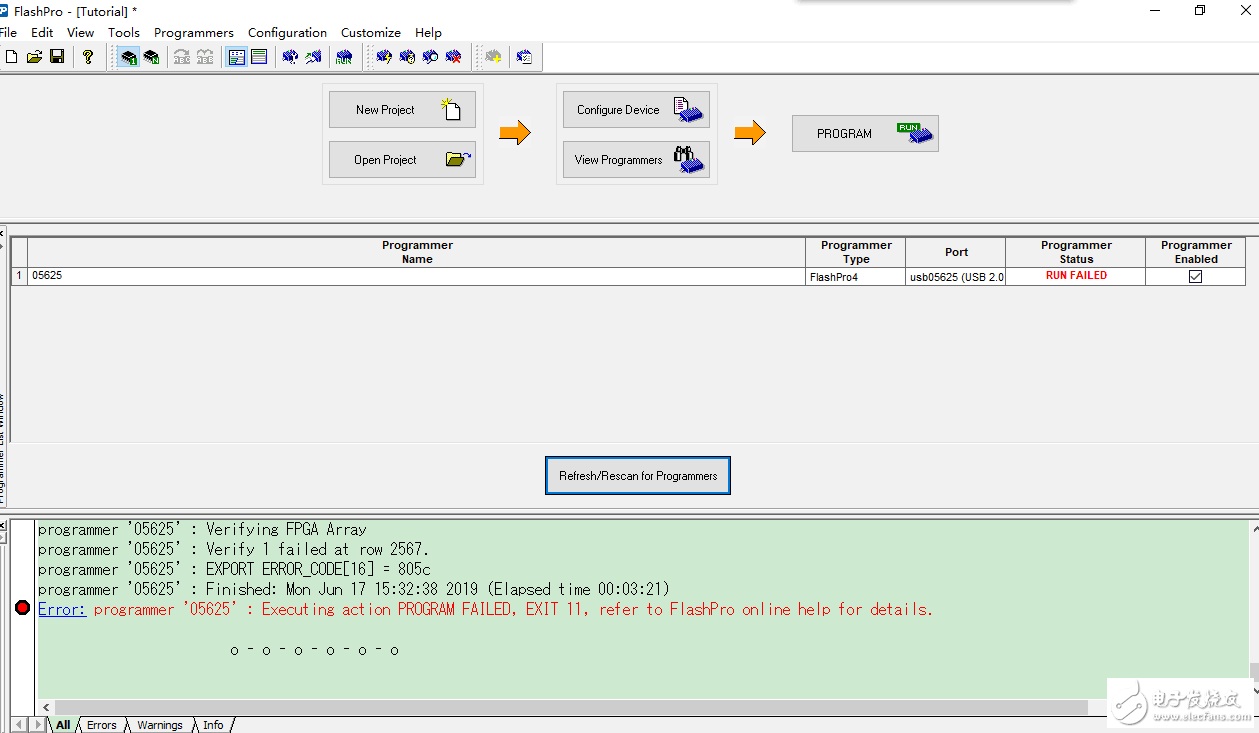
Task: Click the New Project blank page toolbar icon
Action: coord(12,57)
